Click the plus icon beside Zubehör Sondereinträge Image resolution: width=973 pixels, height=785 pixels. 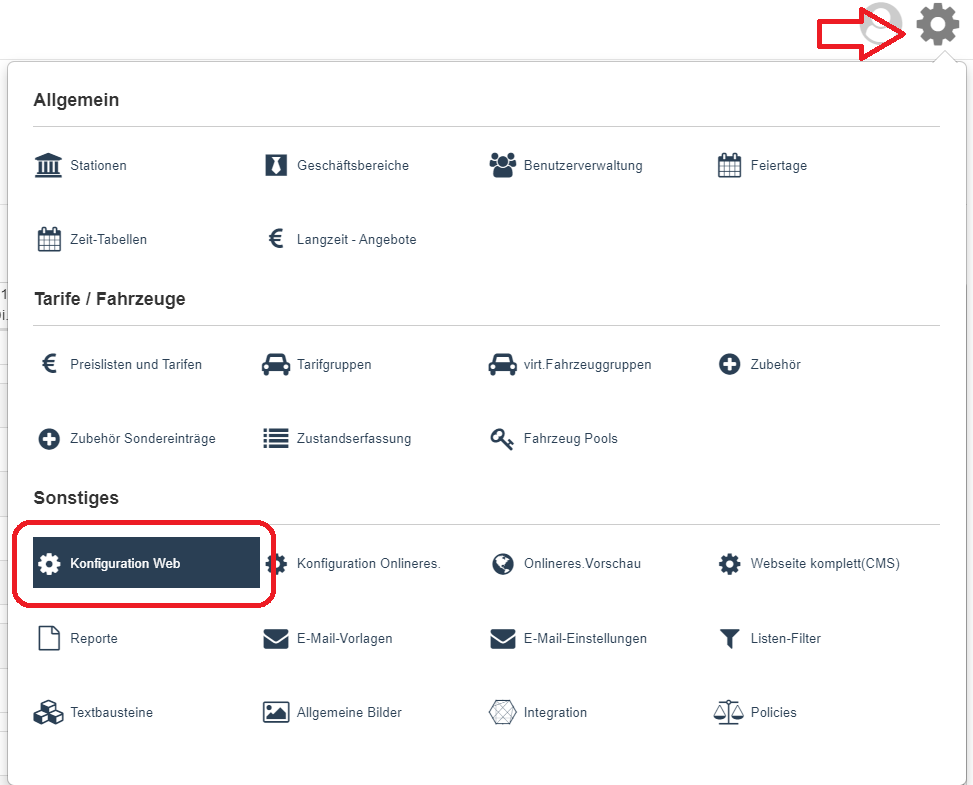49,439
